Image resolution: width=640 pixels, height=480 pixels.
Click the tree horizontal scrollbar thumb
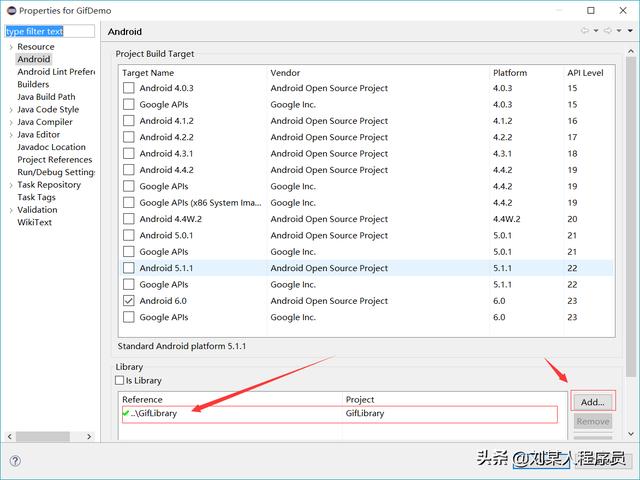[43, 436]
